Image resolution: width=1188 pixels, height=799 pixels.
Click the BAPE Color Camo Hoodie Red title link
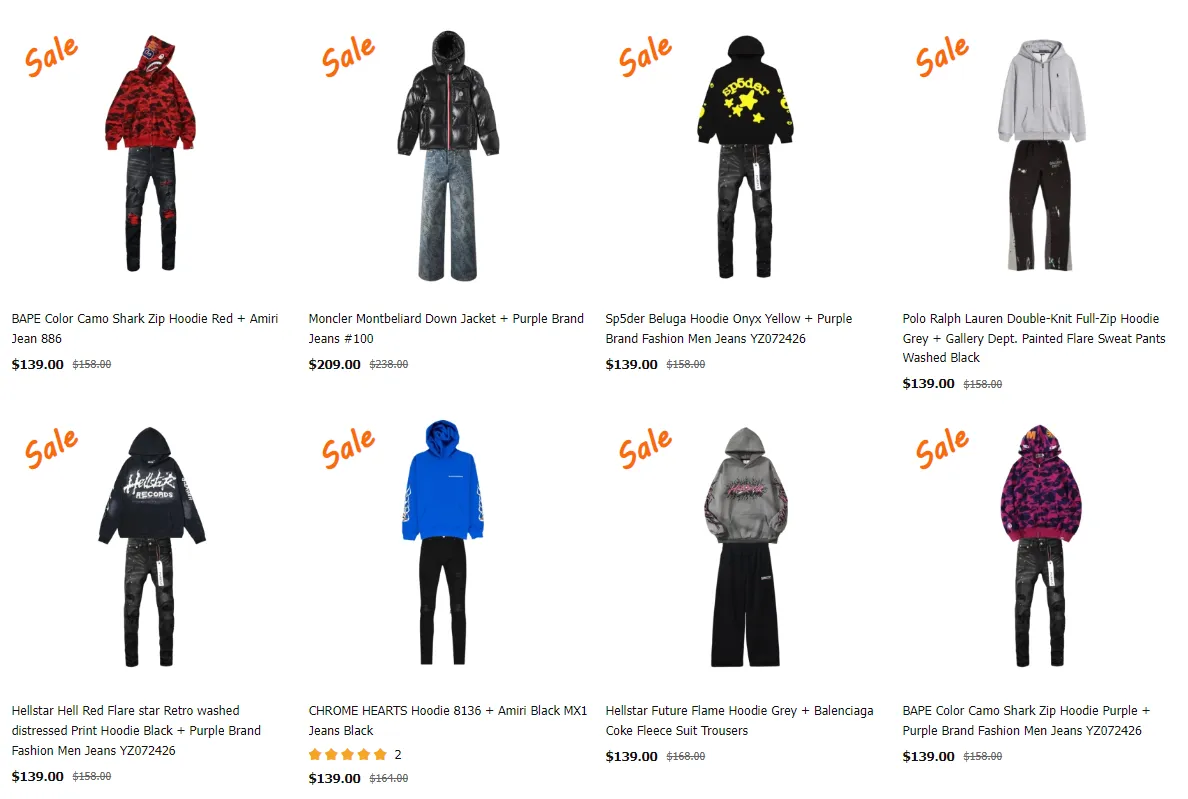[145, 329]
